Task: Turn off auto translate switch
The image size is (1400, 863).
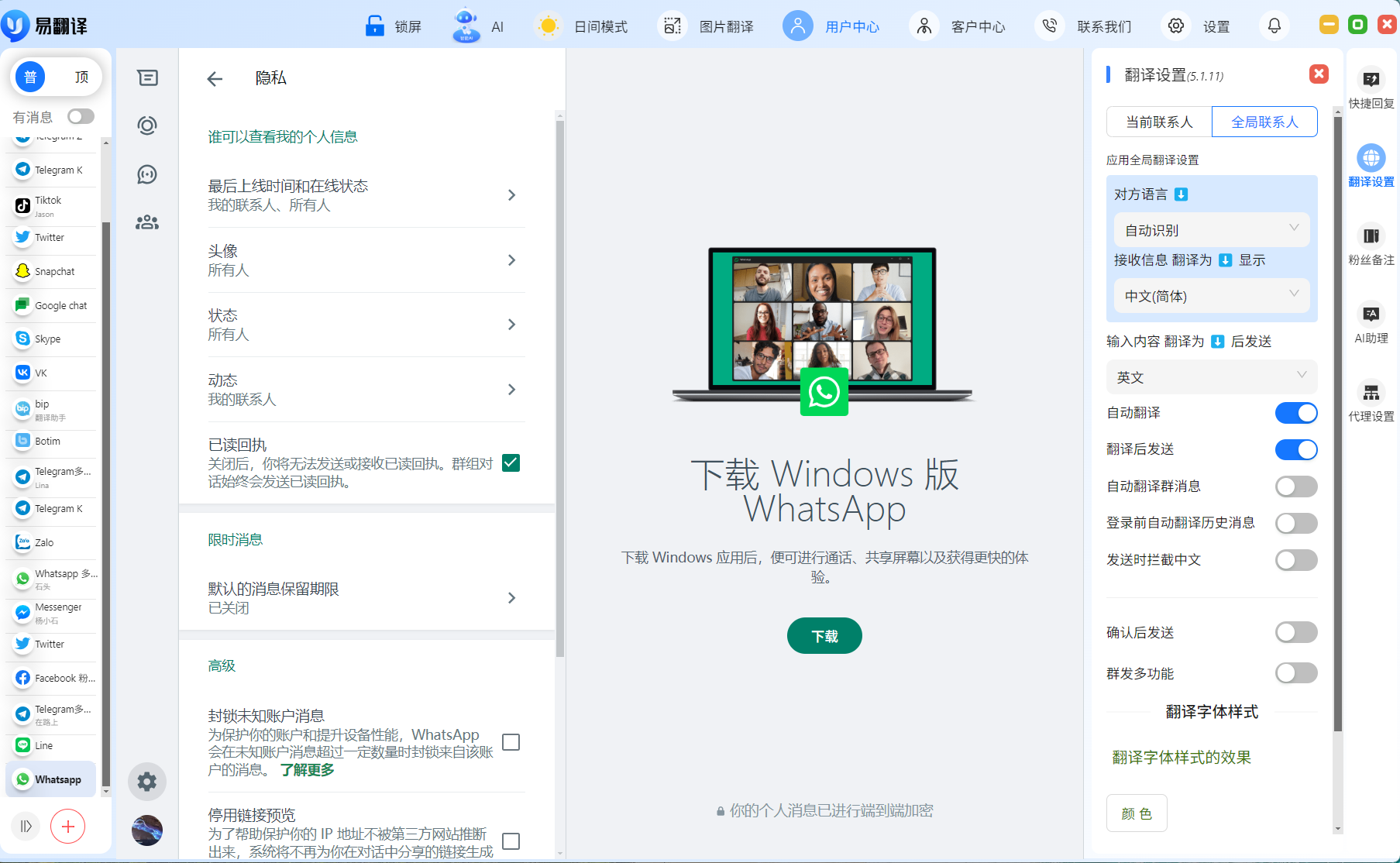Action: [1296, 413]
